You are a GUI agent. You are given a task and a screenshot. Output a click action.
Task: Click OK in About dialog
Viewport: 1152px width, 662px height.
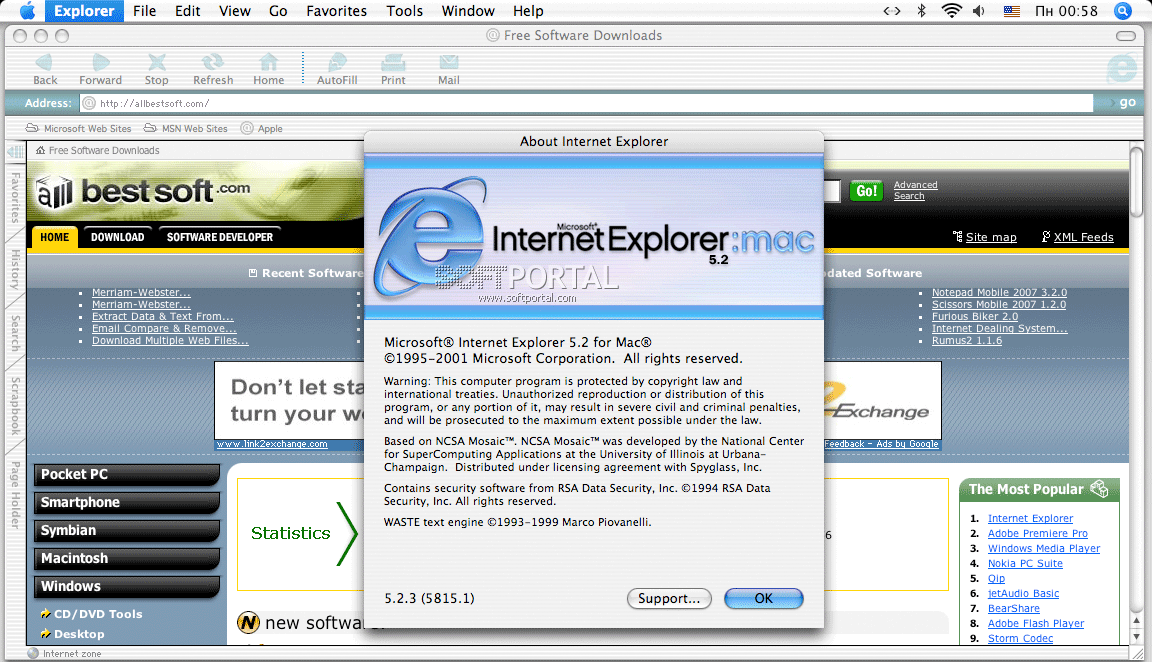tap(763, 599)
